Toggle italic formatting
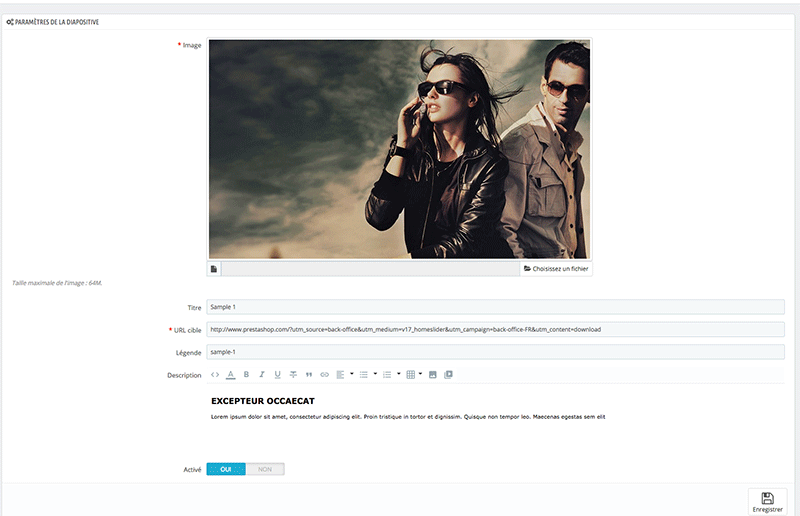The image size is (800, 516). 262,375
